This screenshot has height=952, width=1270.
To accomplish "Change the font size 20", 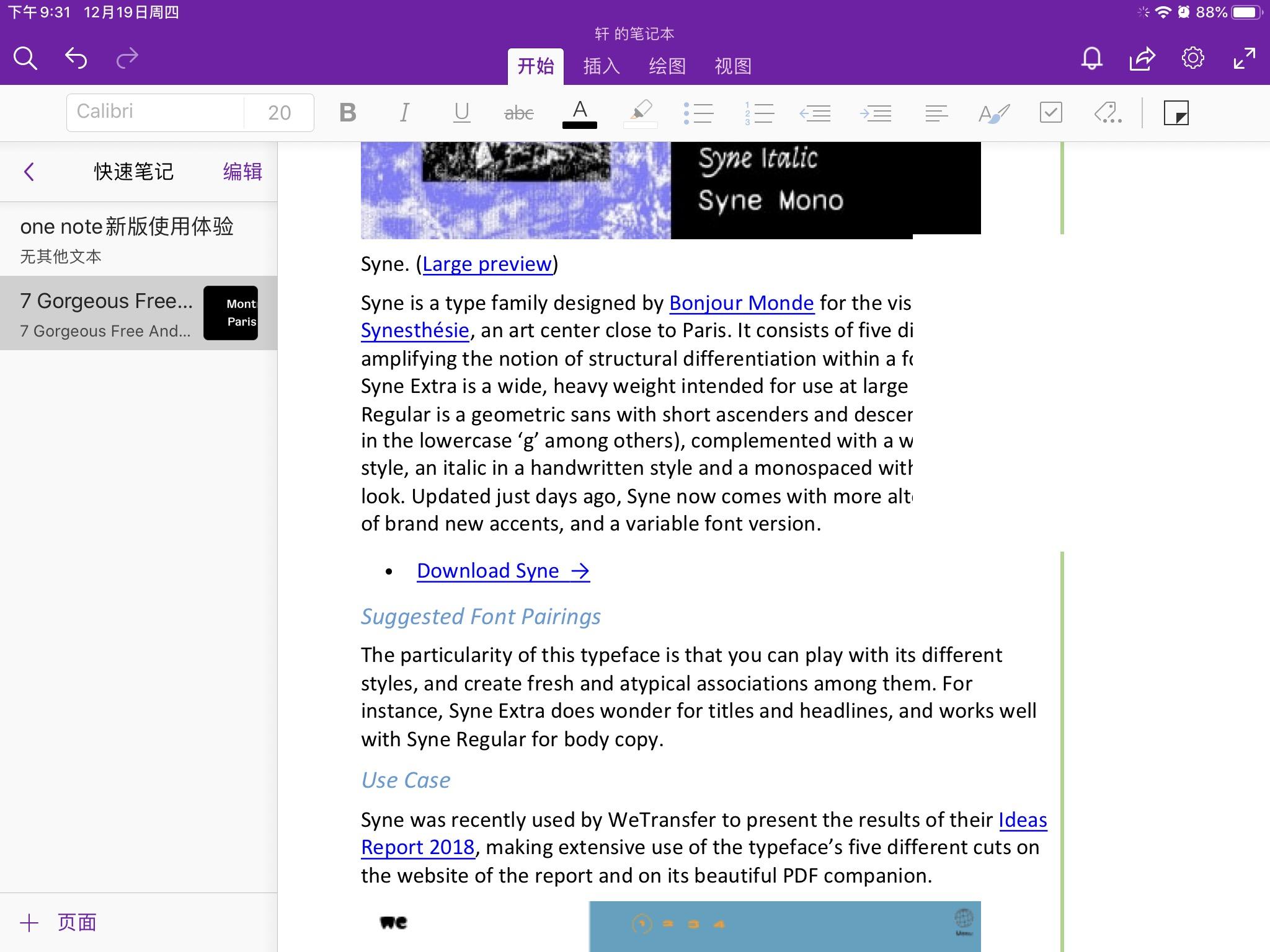I will [279, 112].
